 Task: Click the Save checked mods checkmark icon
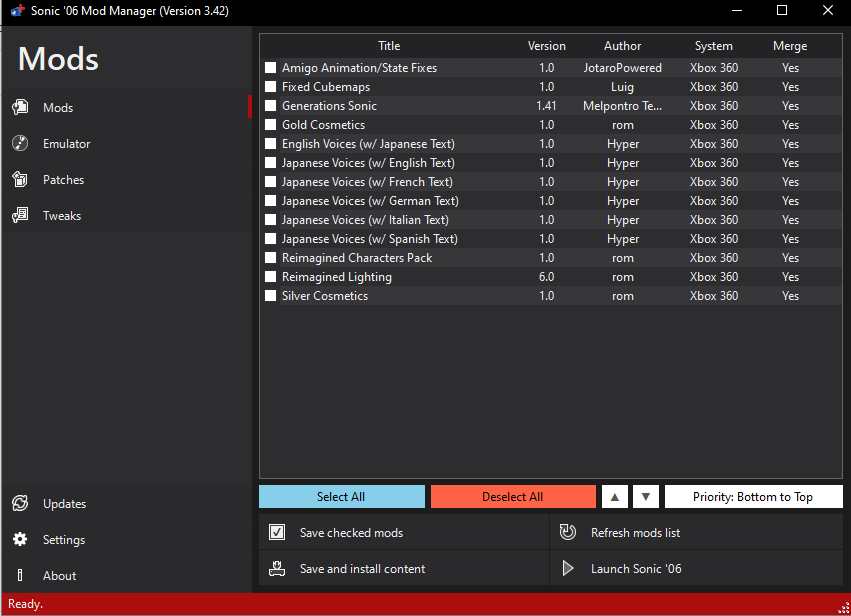277,532
